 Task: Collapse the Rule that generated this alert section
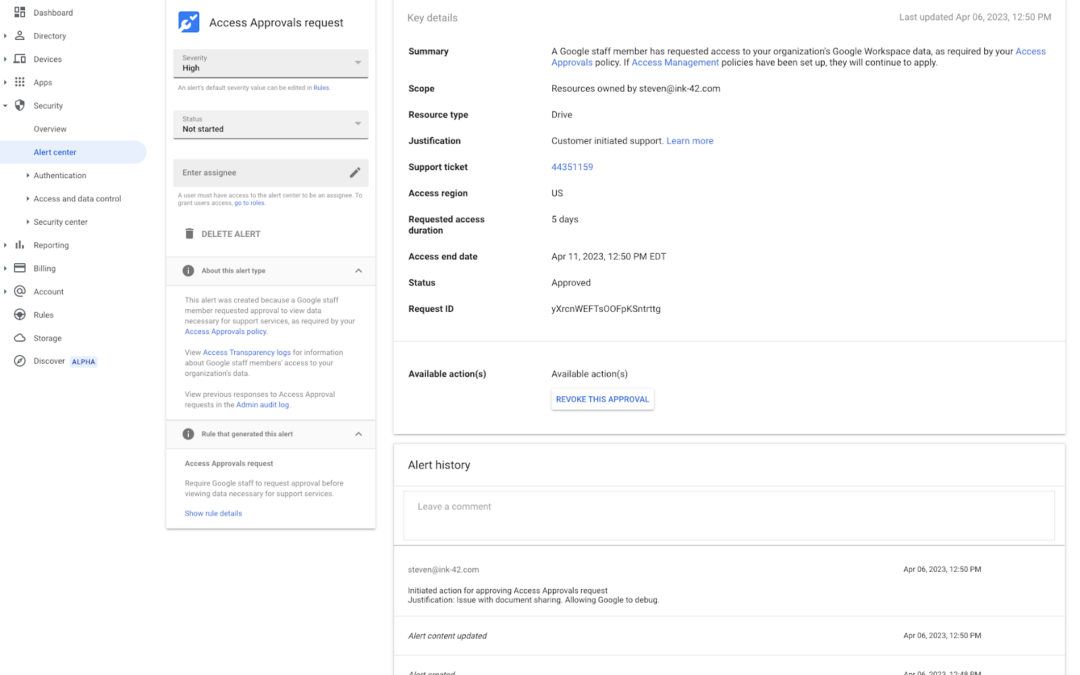tap(359, 434)
